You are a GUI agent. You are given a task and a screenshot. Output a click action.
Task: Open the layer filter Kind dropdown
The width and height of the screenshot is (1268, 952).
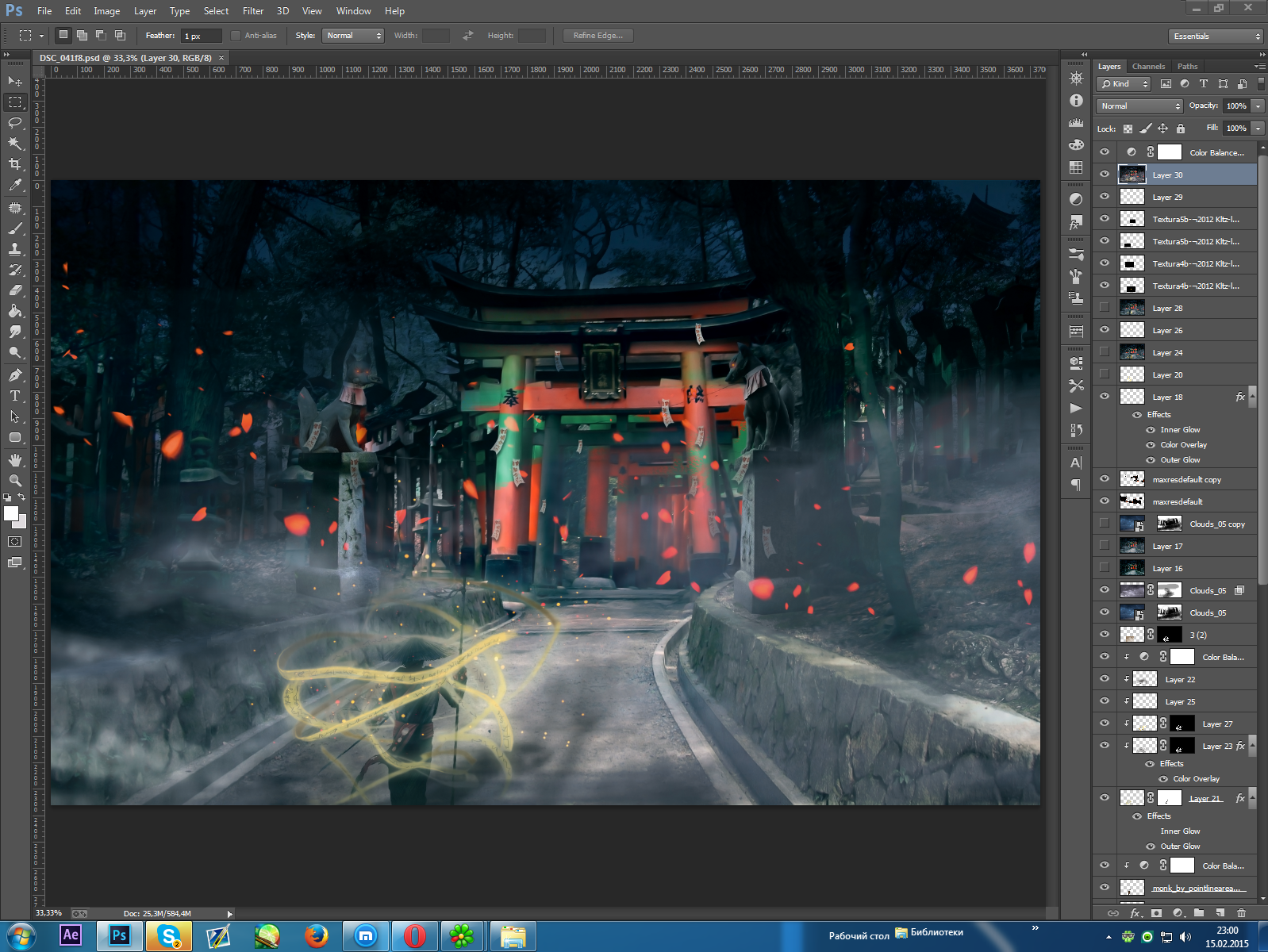tap(1124, 84)
